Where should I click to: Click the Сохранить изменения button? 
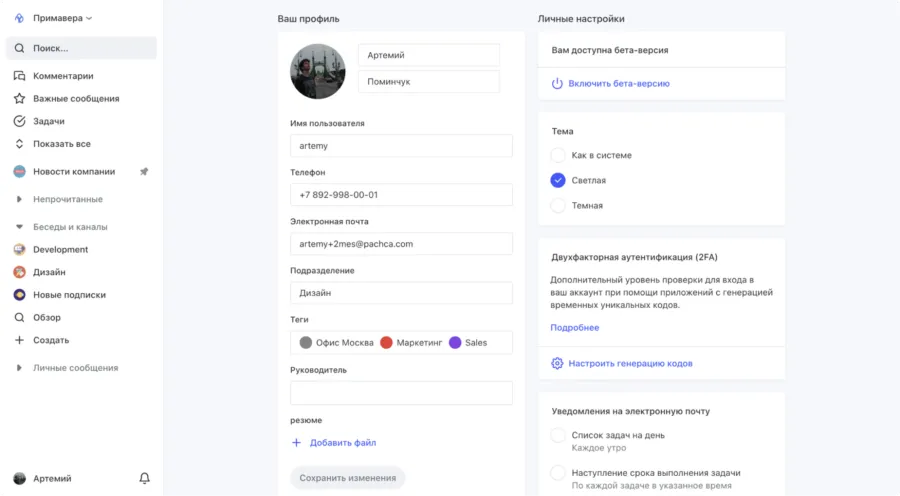[x=347, y=478]
